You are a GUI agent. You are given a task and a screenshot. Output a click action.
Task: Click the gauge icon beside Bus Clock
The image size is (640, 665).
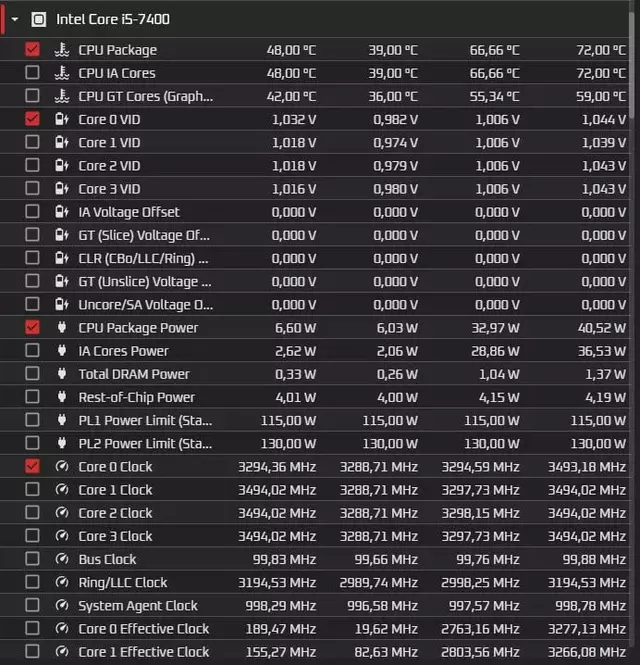[x=62, y=559]
